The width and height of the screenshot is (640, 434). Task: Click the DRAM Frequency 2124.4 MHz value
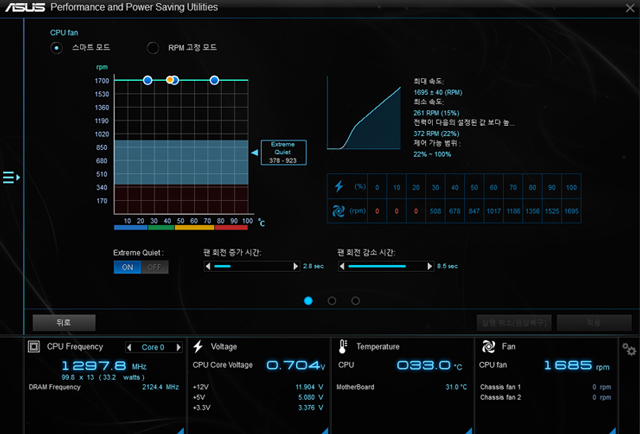pos(160,387)
